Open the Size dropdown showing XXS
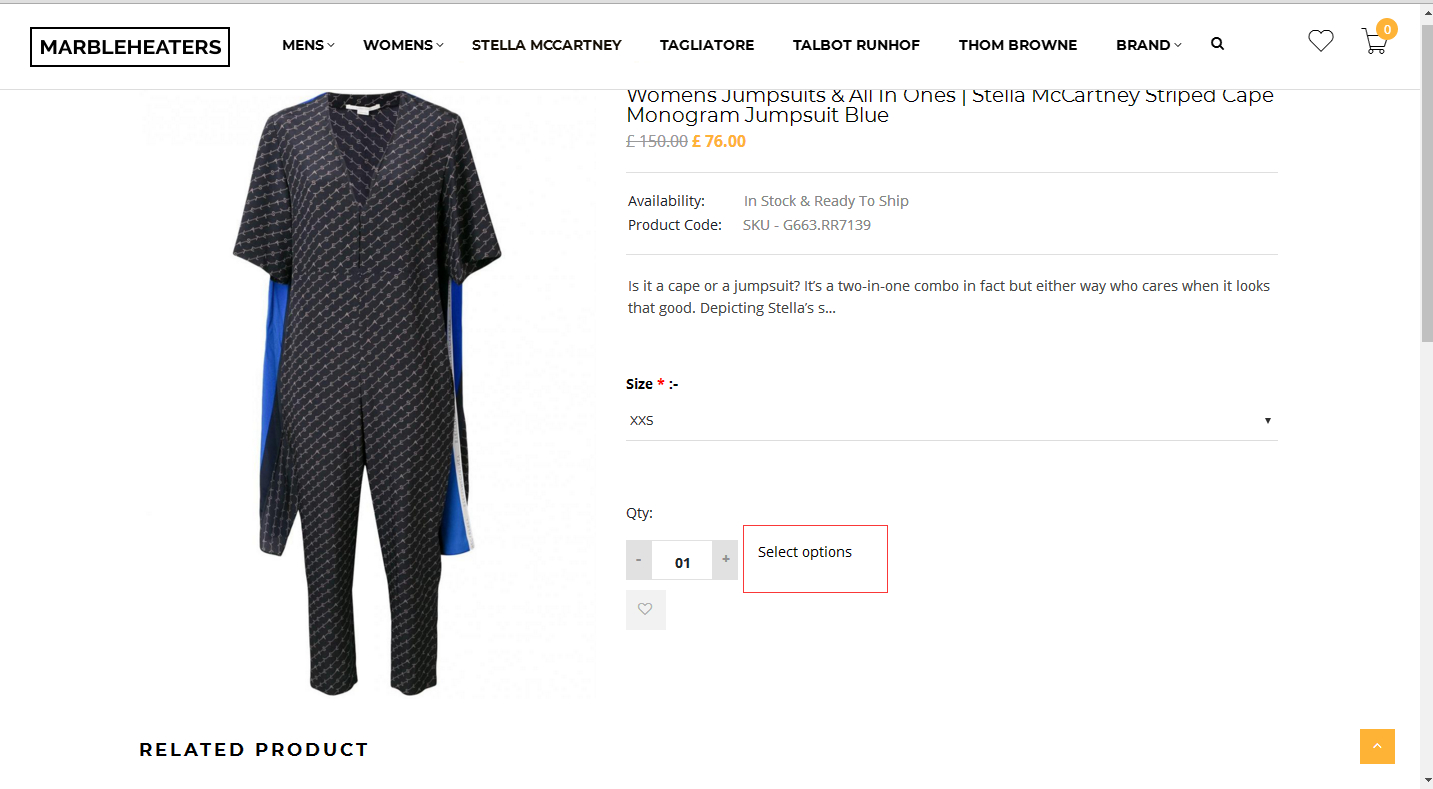The height and width of the screenshot is (789, 1433). click(x=951, y=420)
